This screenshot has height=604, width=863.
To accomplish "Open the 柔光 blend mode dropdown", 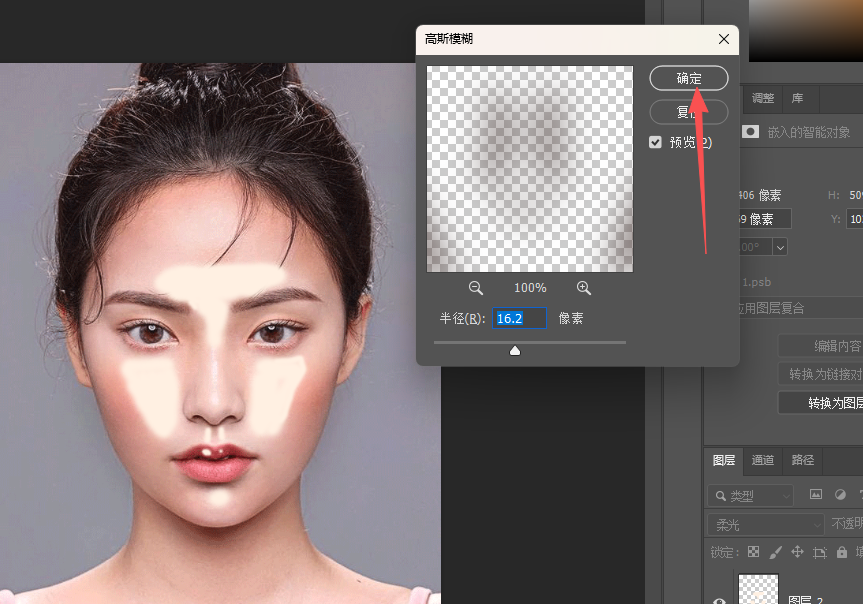I will click(766, 525).
